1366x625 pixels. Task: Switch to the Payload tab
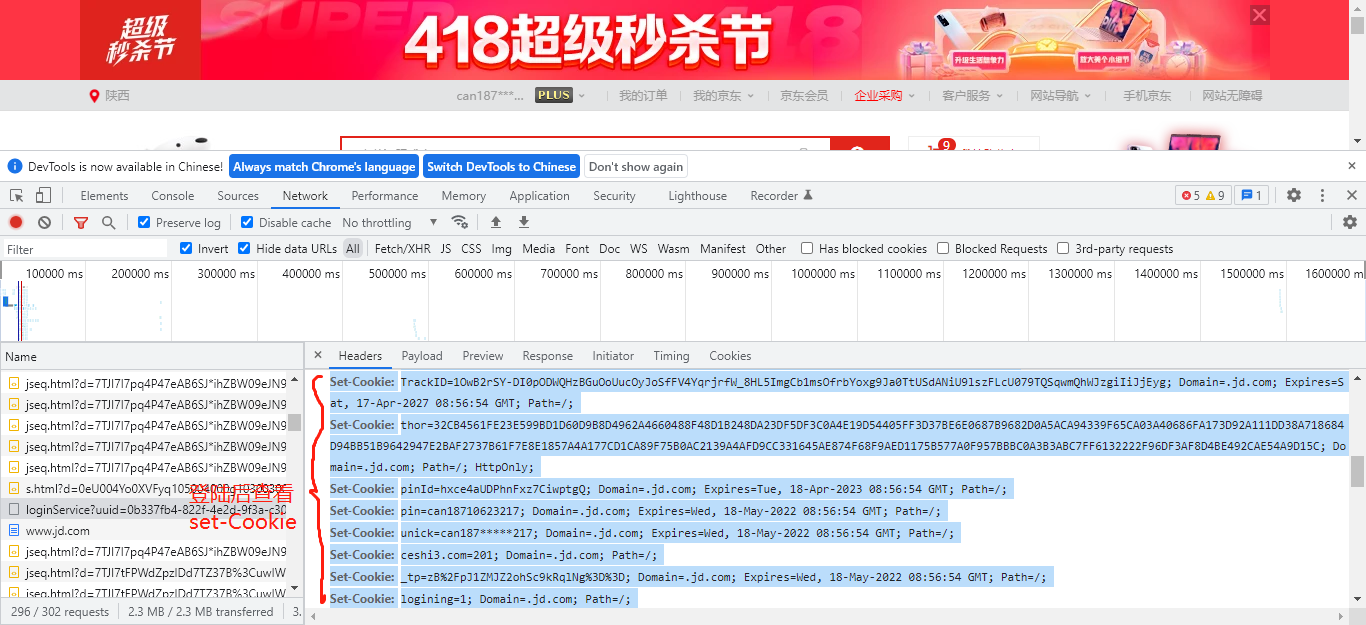click(422, 355)
